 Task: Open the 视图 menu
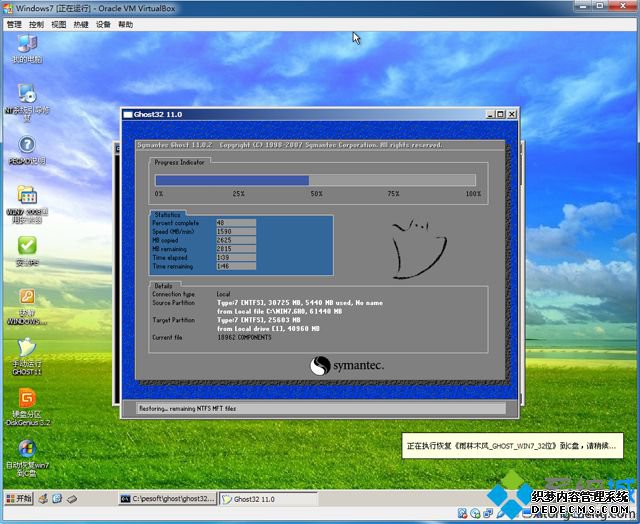tap(59, 24)
